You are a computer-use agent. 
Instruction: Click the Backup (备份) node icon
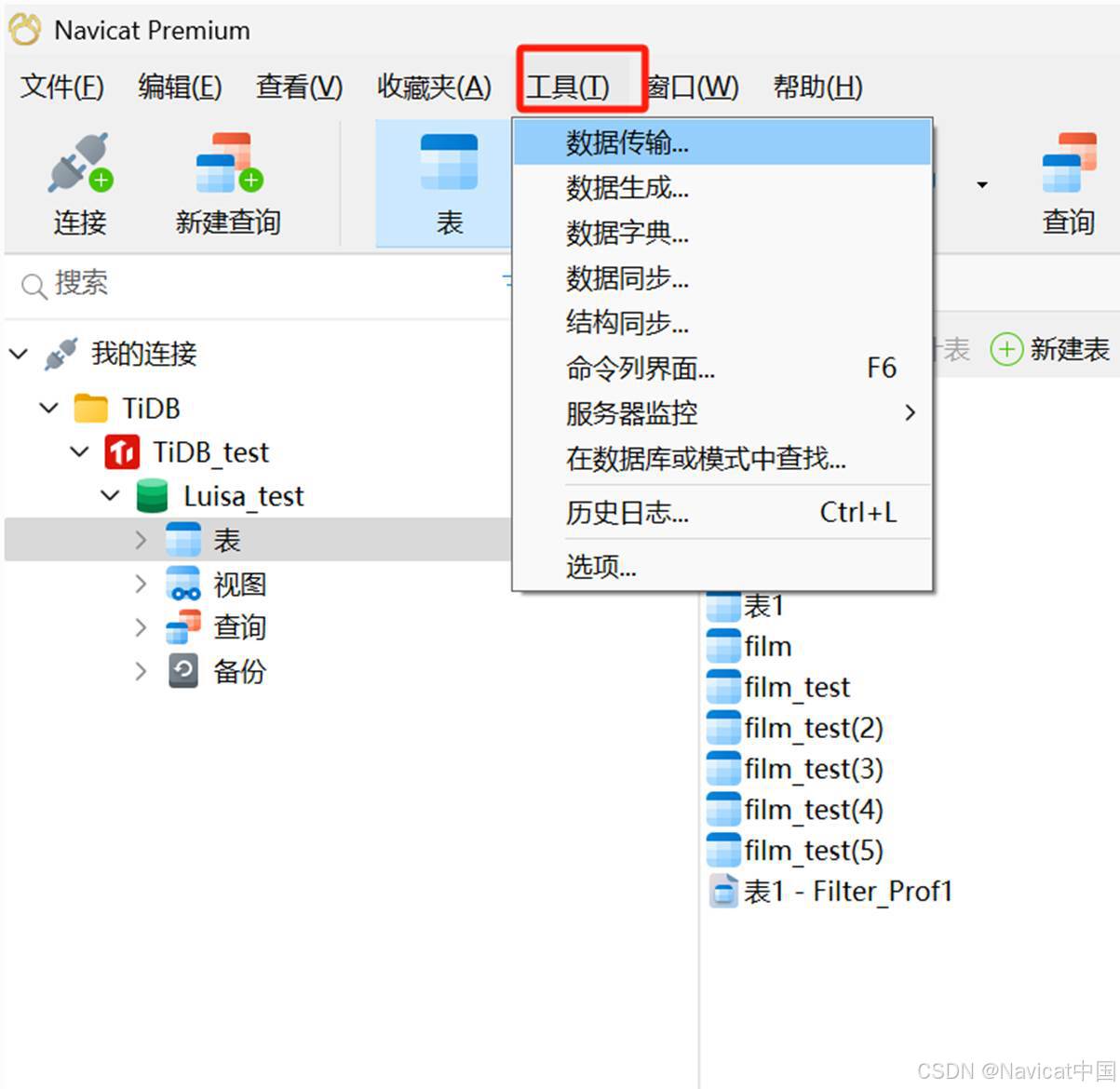tap(183, 671)
